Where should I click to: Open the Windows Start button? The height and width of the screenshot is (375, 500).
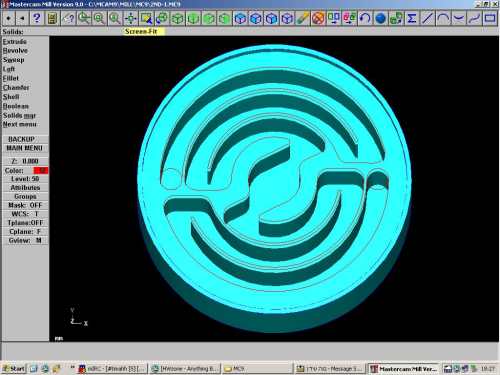click(x=14, y=368)
